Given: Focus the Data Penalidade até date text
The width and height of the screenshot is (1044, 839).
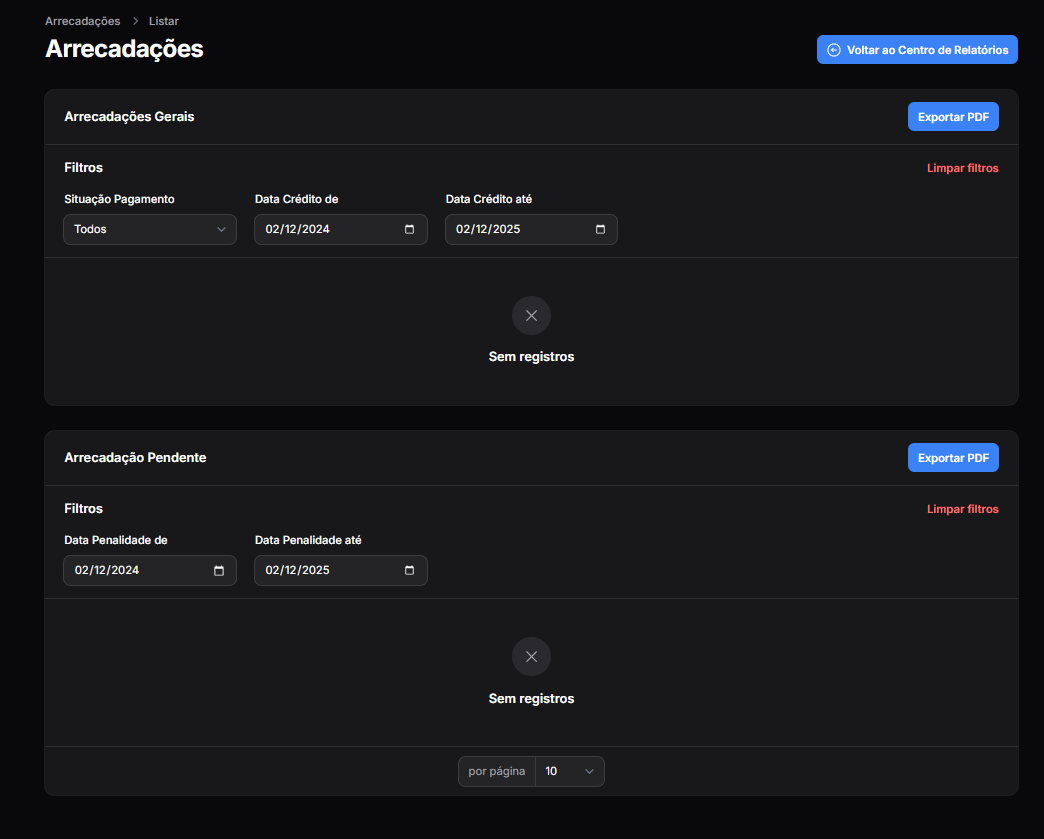Looking at the screenshot, I should pyautogui.click(x=298, y=570).
